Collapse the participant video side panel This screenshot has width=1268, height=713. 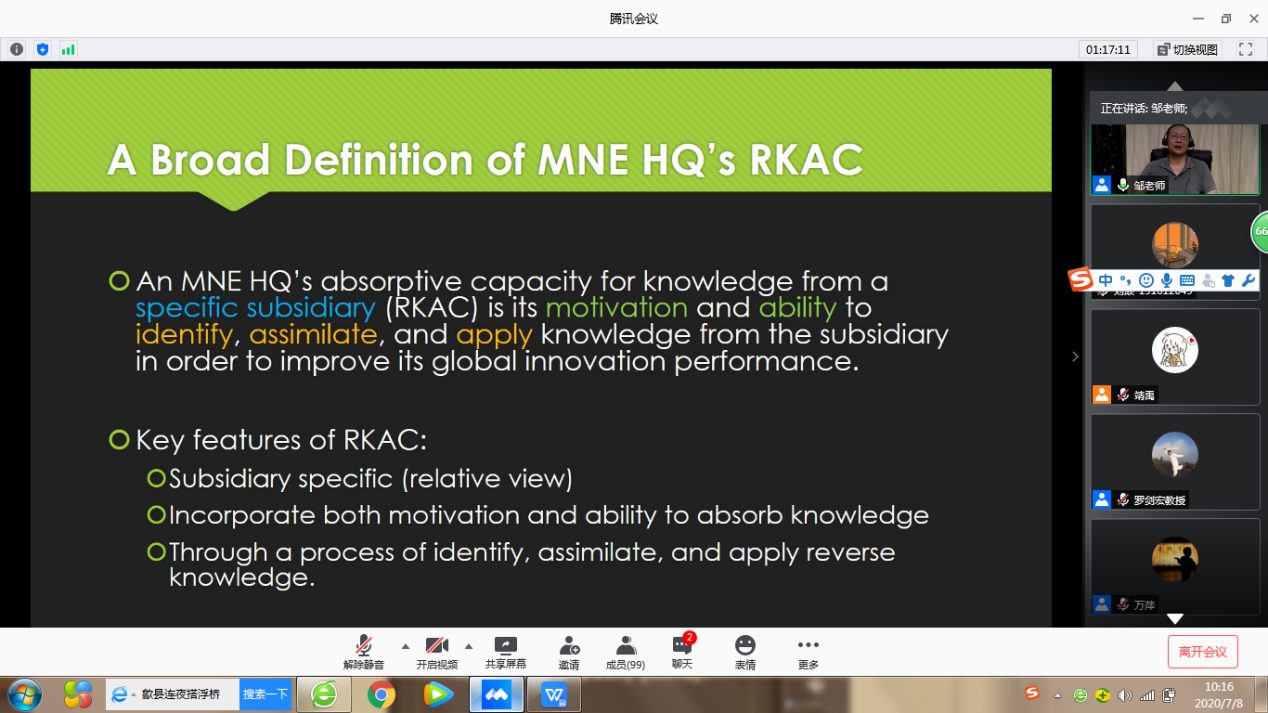[x=1075, y=356]
